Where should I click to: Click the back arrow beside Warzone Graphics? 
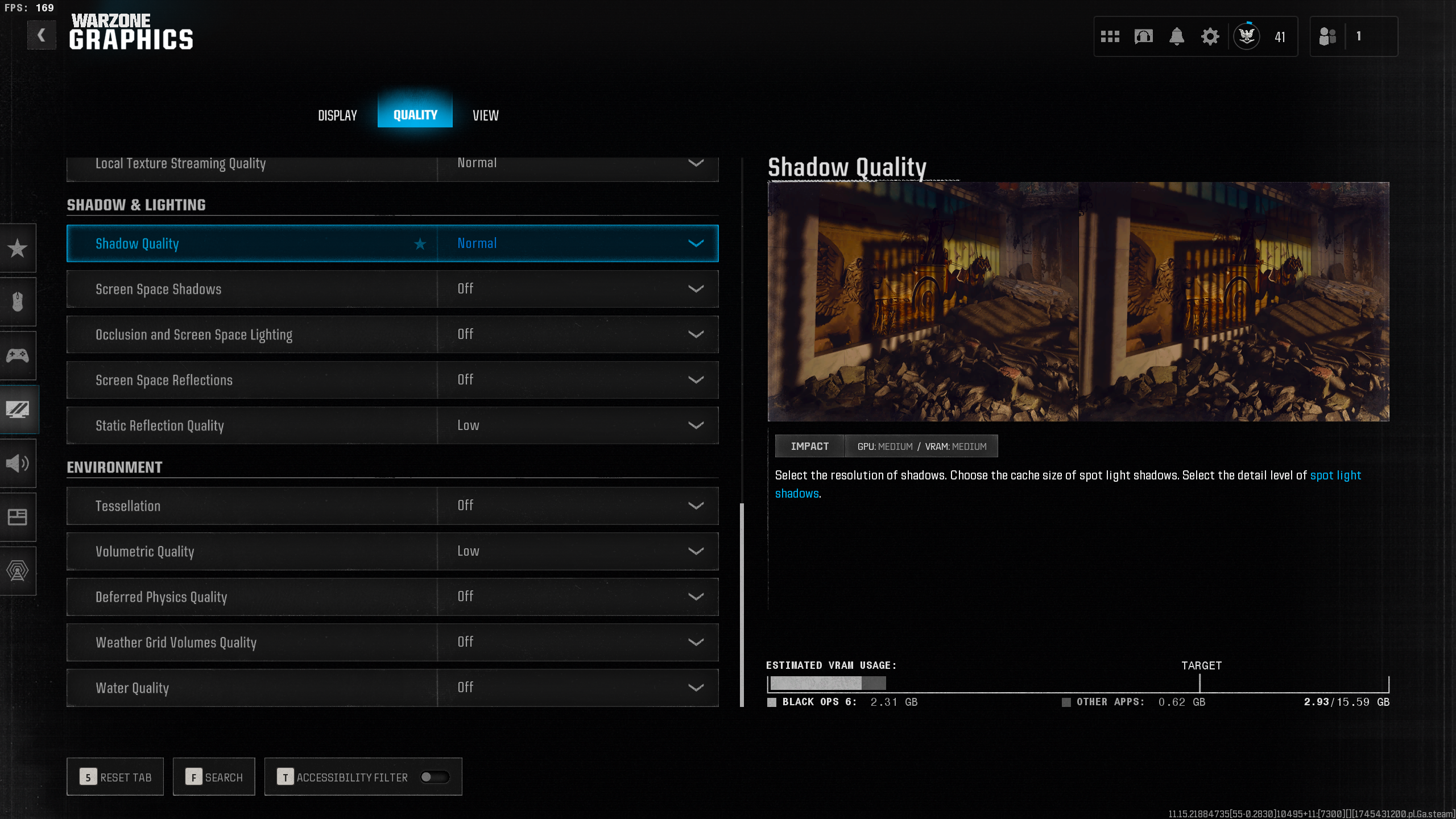click(x=42, y=35)
